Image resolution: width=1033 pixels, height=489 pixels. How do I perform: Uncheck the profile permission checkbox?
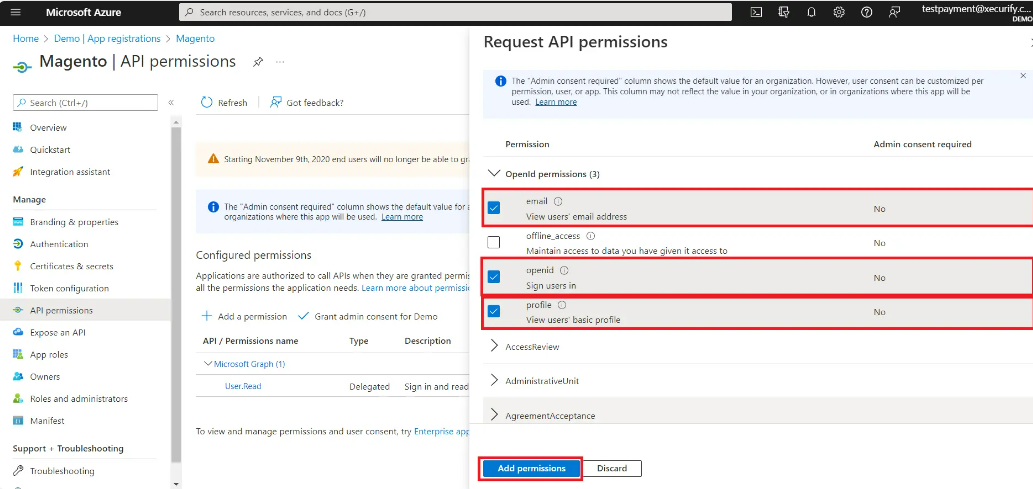493,311
